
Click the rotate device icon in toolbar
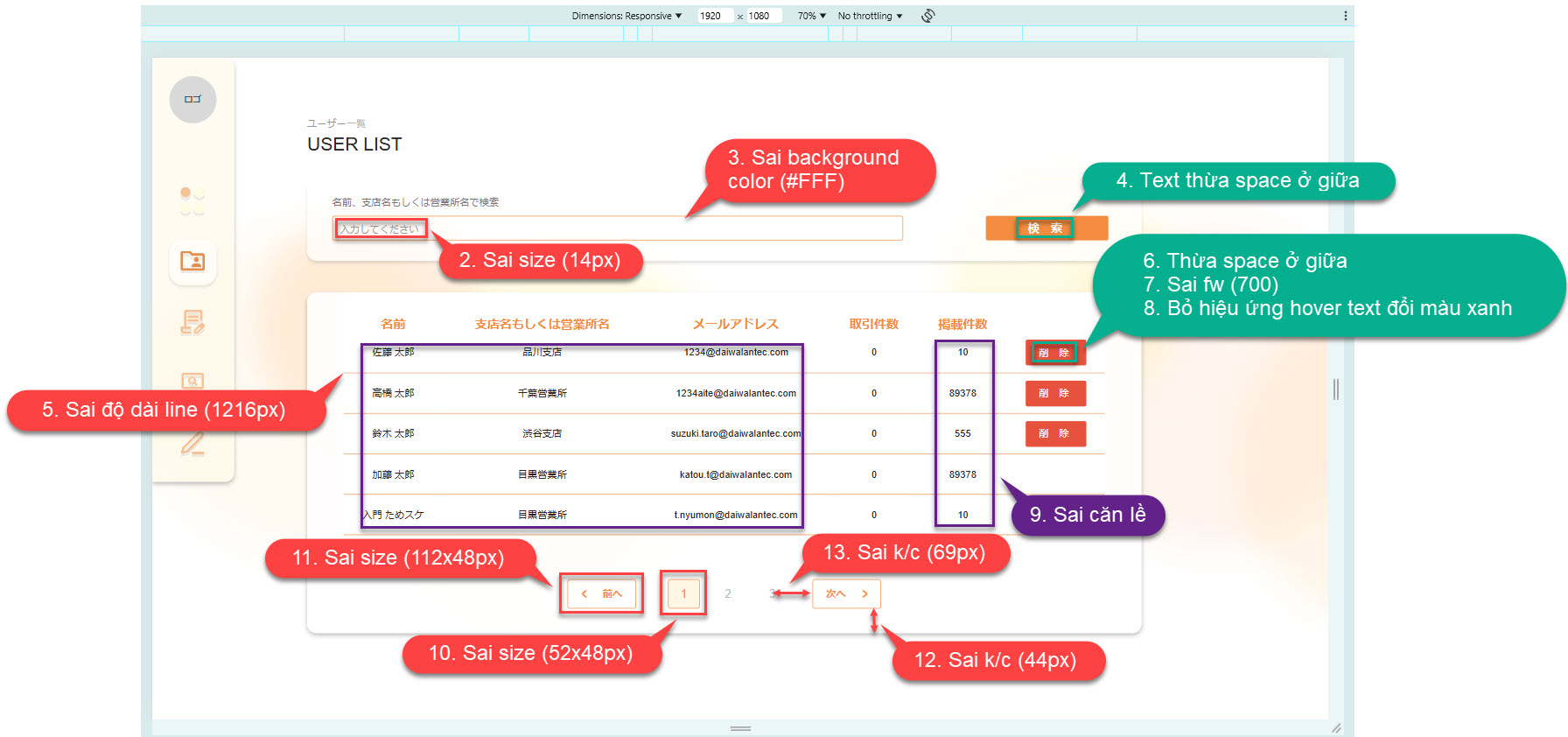(x=928, y=16)
